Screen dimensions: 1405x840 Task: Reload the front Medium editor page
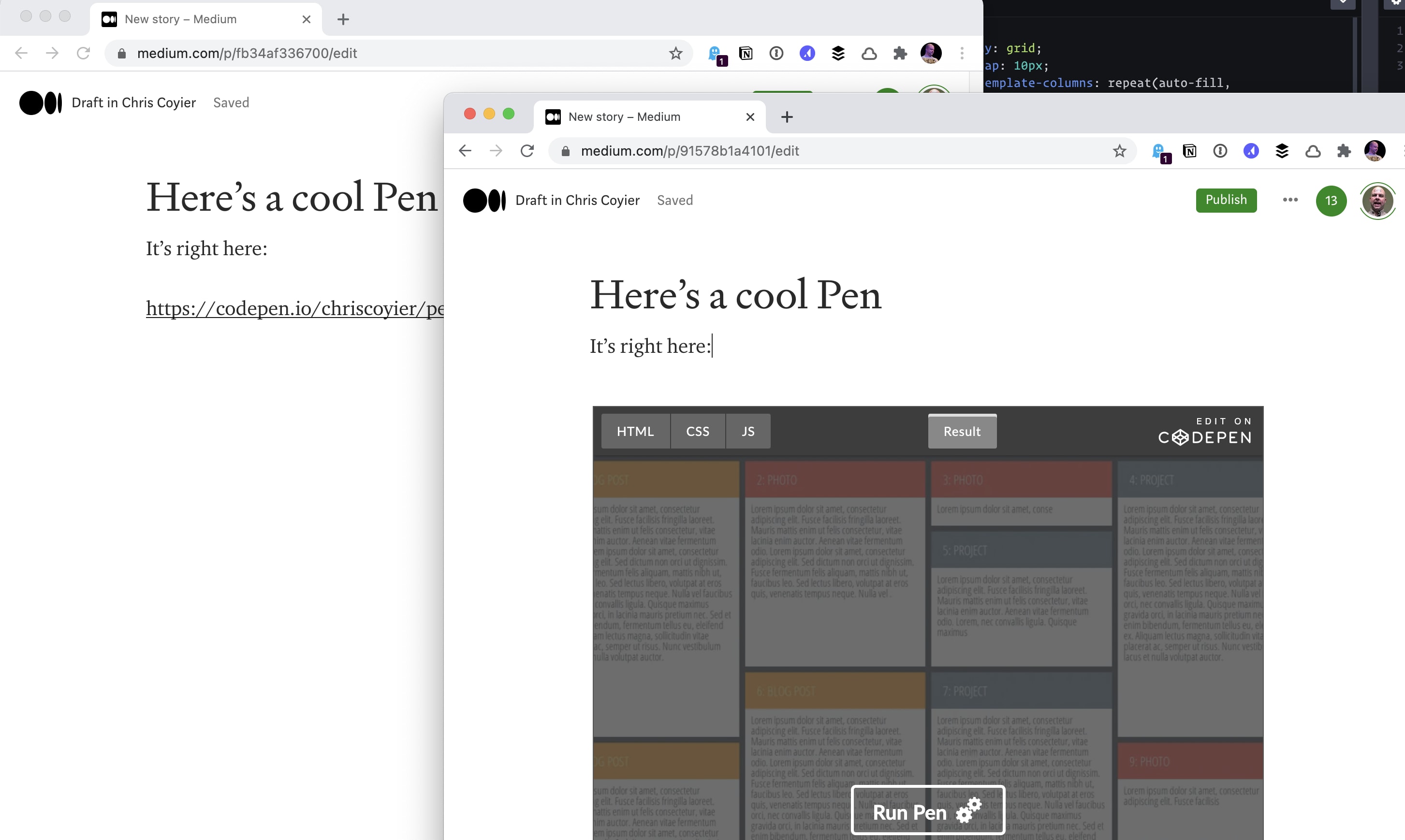click(x=527, y=151)
